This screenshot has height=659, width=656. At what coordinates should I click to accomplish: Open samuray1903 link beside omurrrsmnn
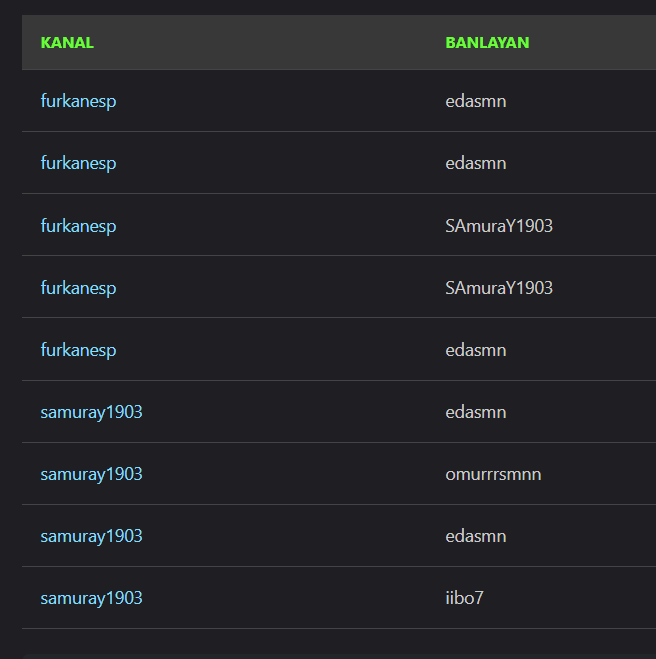pyautogui.click(x=91, y=474)
